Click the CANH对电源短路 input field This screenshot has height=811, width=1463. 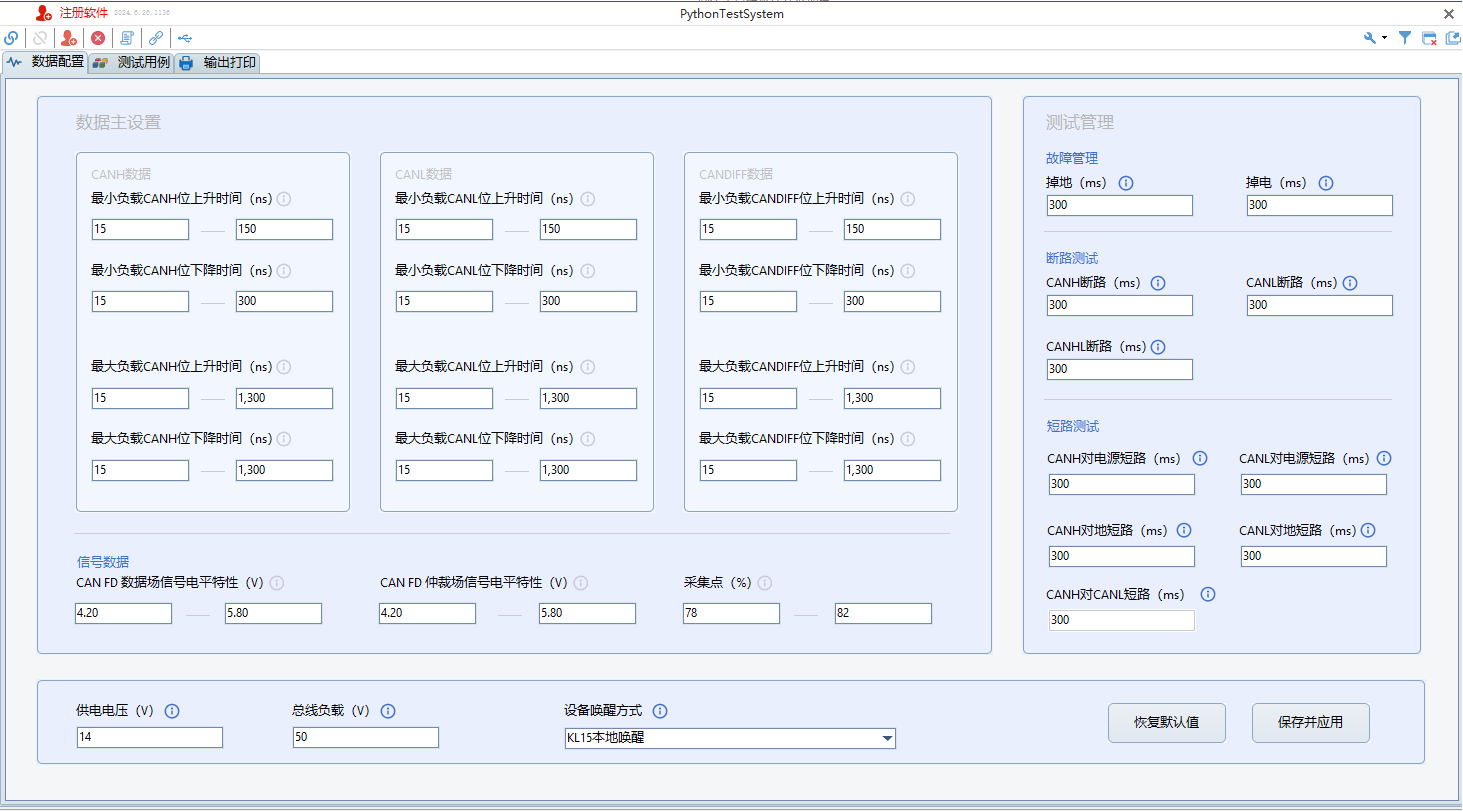pos(1122,484)
